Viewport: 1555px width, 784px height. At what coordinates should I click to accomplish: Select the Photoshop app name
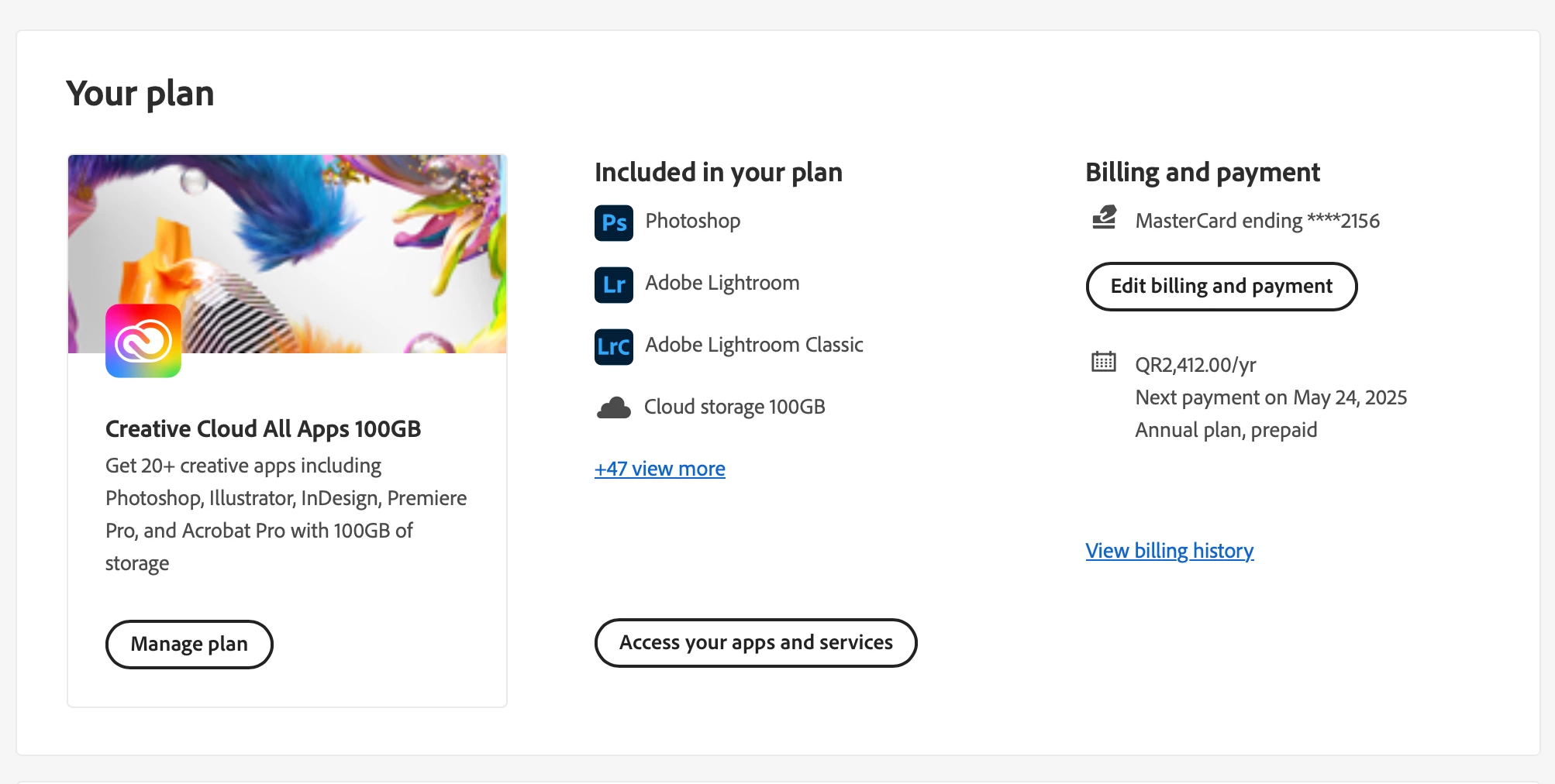[x=692, y=221]
